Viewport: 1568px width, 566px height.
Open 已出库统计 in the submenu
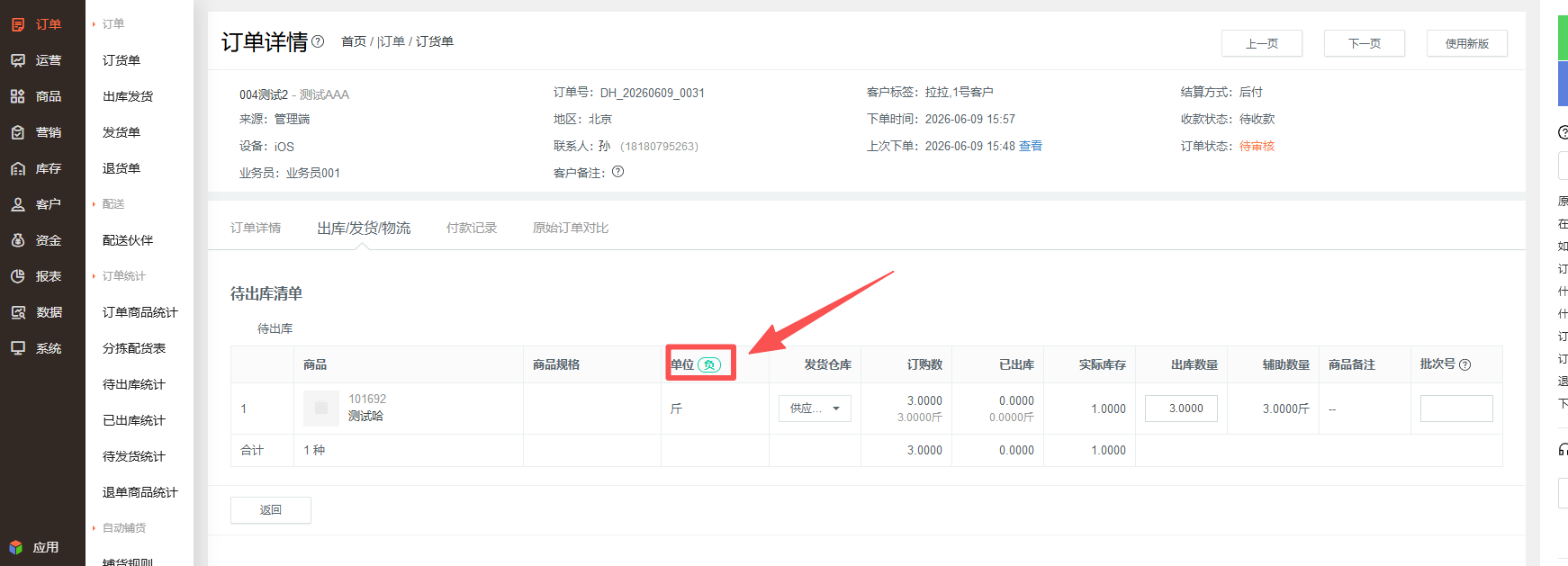(134, 420)
